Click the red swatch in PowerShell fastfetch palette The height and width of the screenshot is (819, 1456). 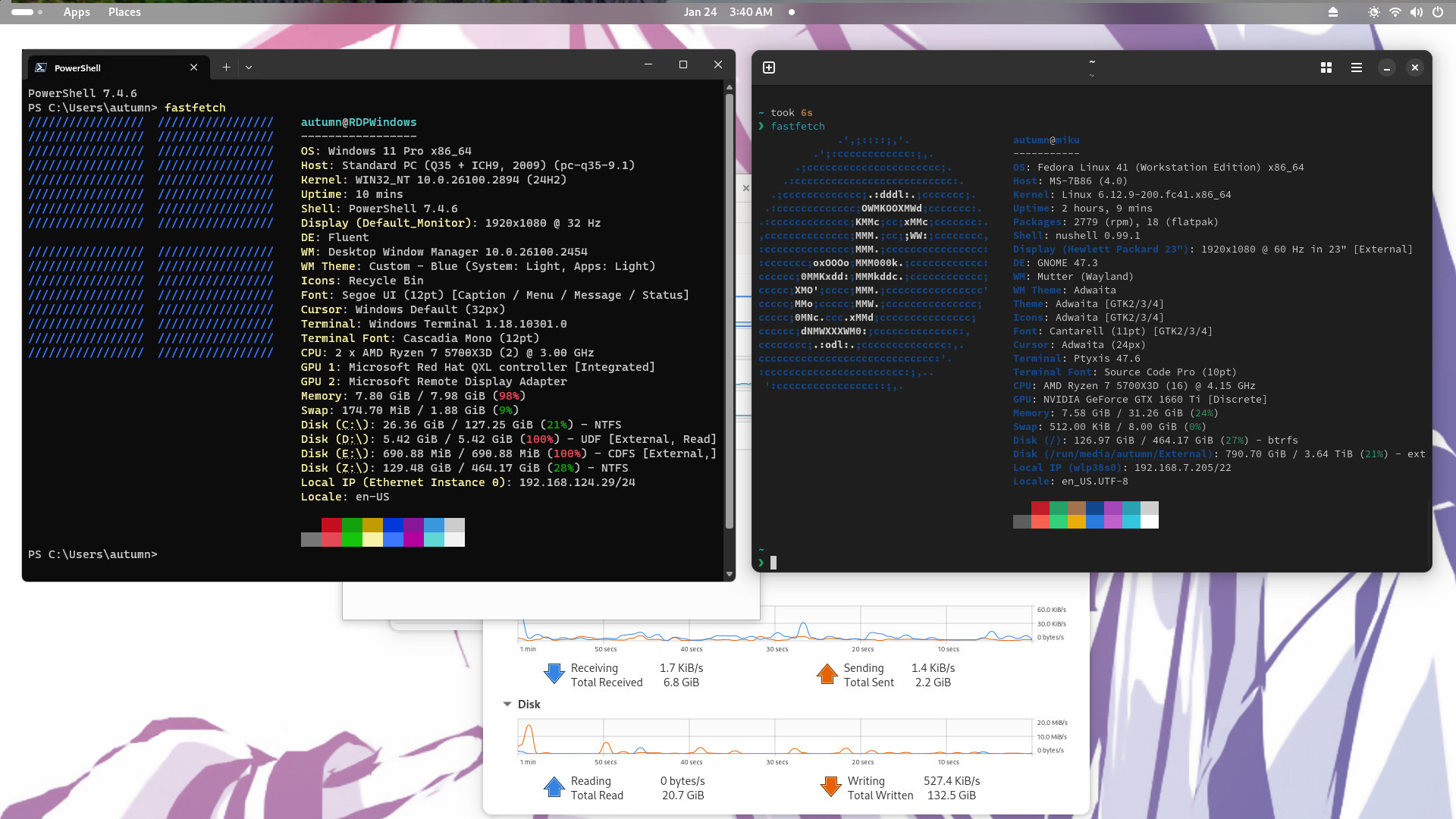click(x=331, y=525)
